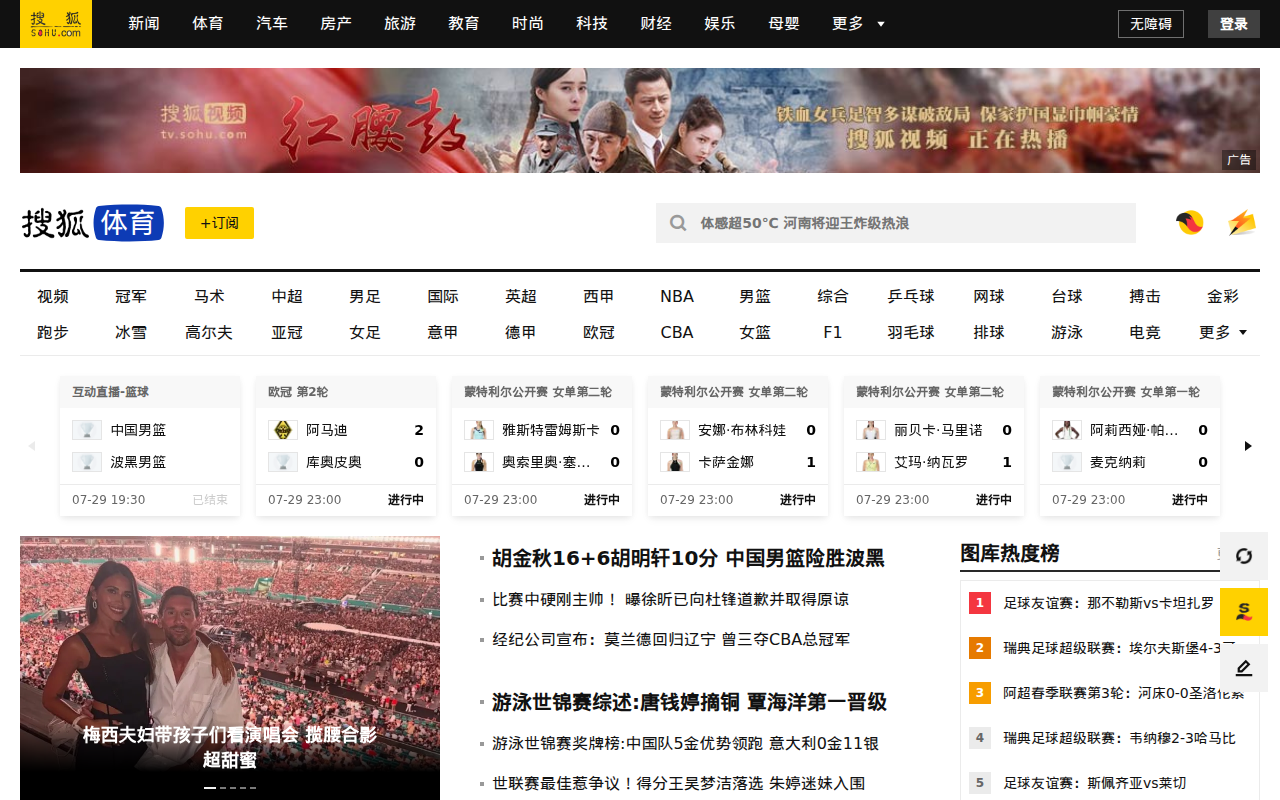Viewport: 1280px width, 800px height.
Task: Click the search input field
Action: (896, 223)
